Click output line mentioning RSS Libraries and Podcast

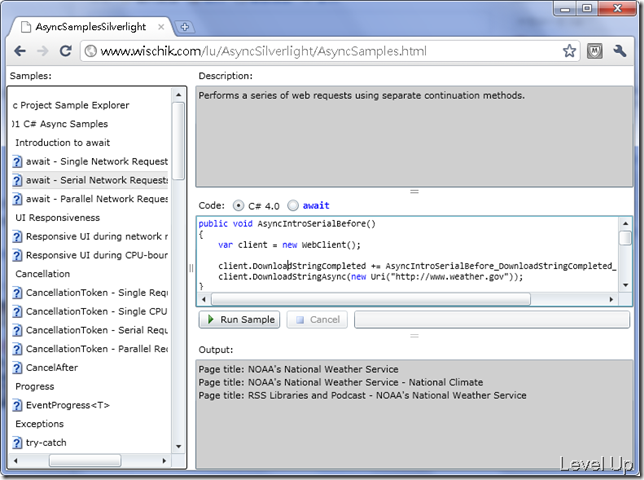[x=362, y=395]
